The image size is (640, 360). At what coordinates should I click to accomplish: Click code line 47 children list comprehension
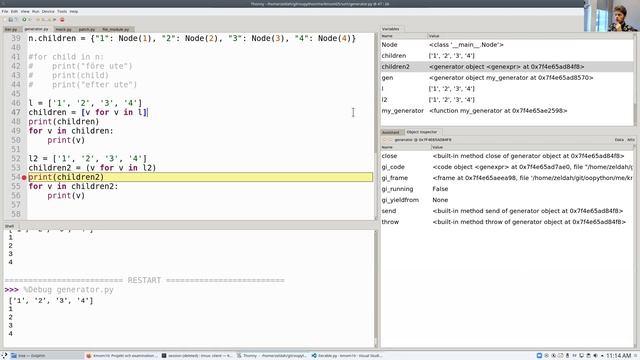tap(88, 112)
